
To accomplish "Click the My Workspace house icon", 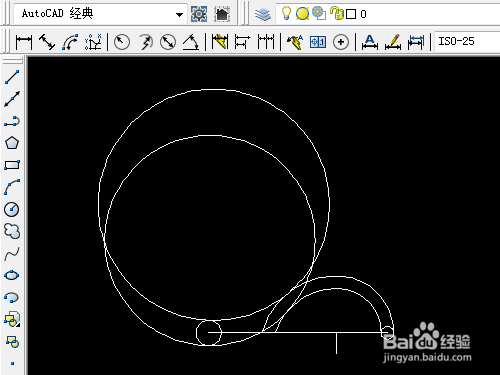I will (x=222, y=14).
